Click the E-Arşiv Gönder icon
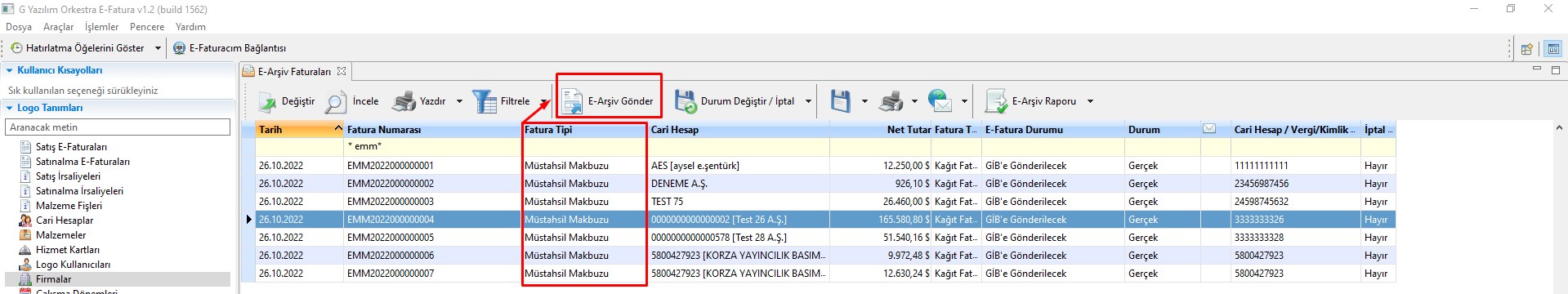The width and height of the screenshot is (1568, 294). (x=572, y=102)
